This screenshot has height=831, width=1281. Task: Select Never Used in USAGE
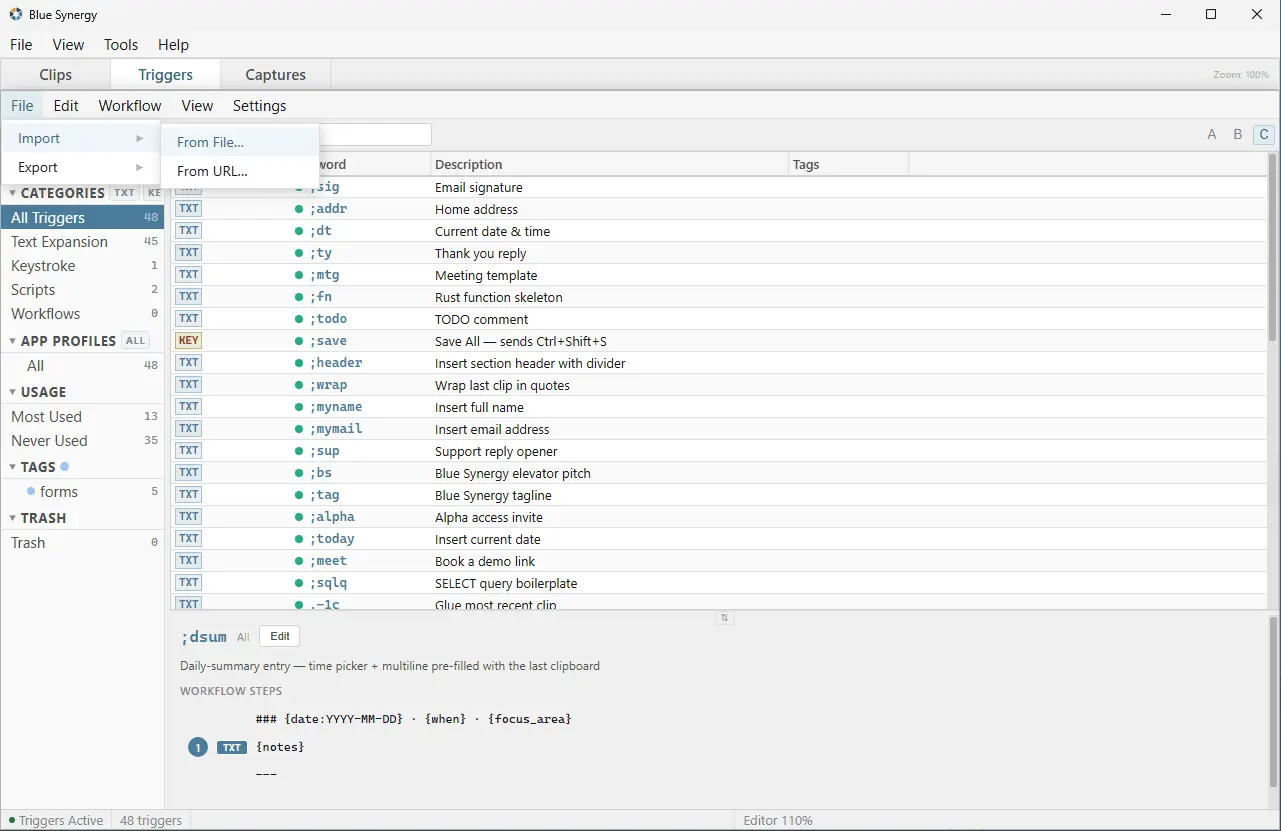click(82, 440)
